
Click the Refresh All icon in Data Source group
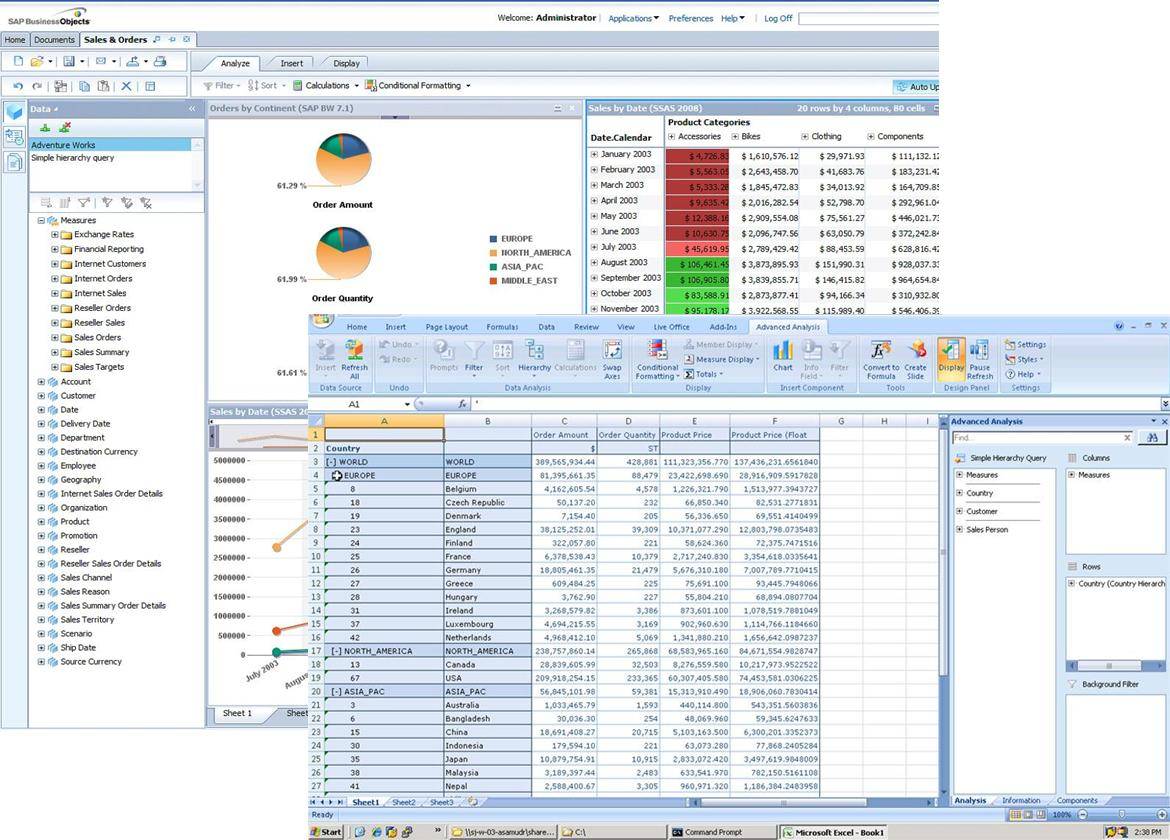354,357
